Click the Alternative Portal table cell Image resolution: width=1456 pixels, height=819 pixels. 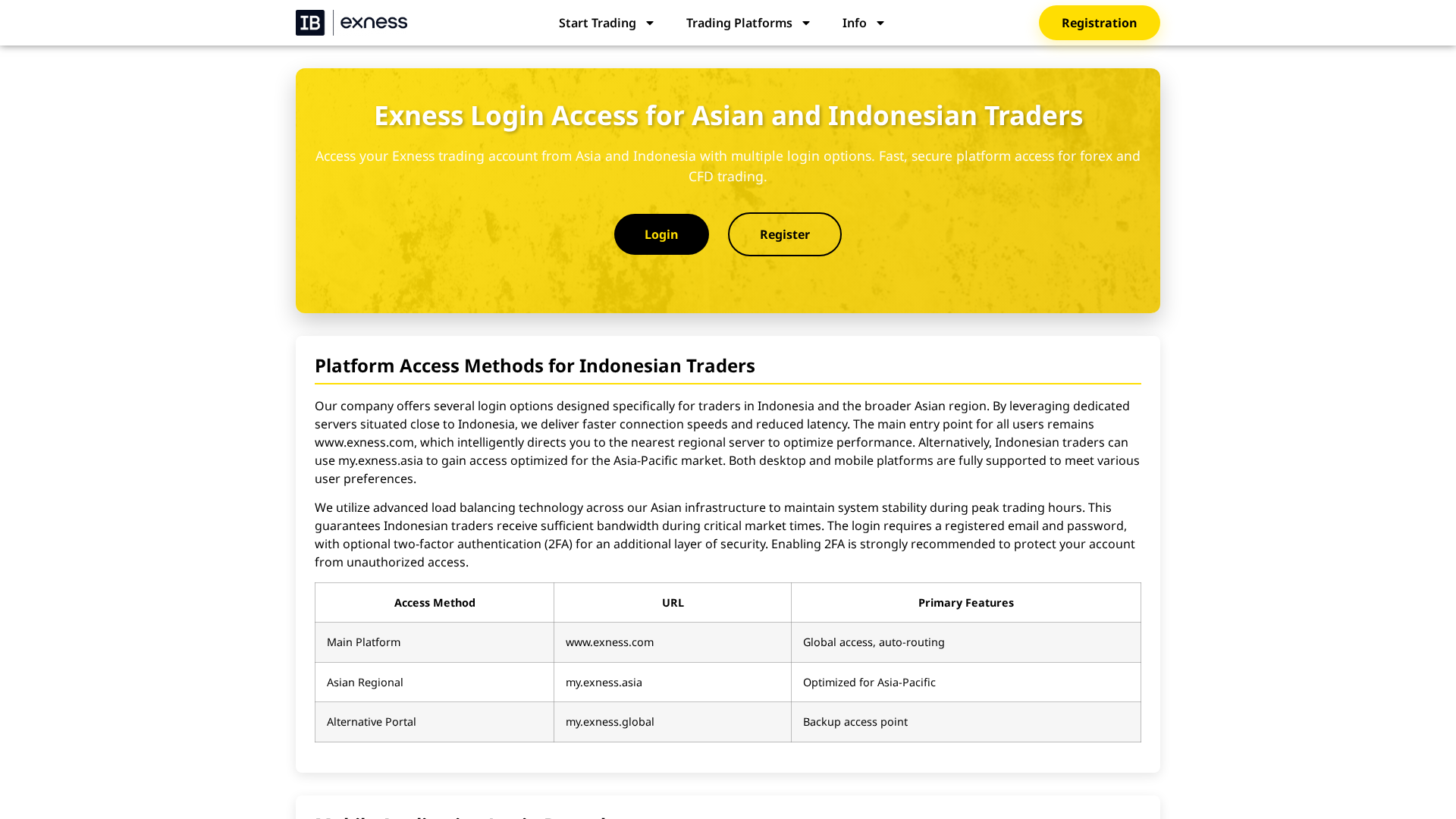click(x=435, y=722)
